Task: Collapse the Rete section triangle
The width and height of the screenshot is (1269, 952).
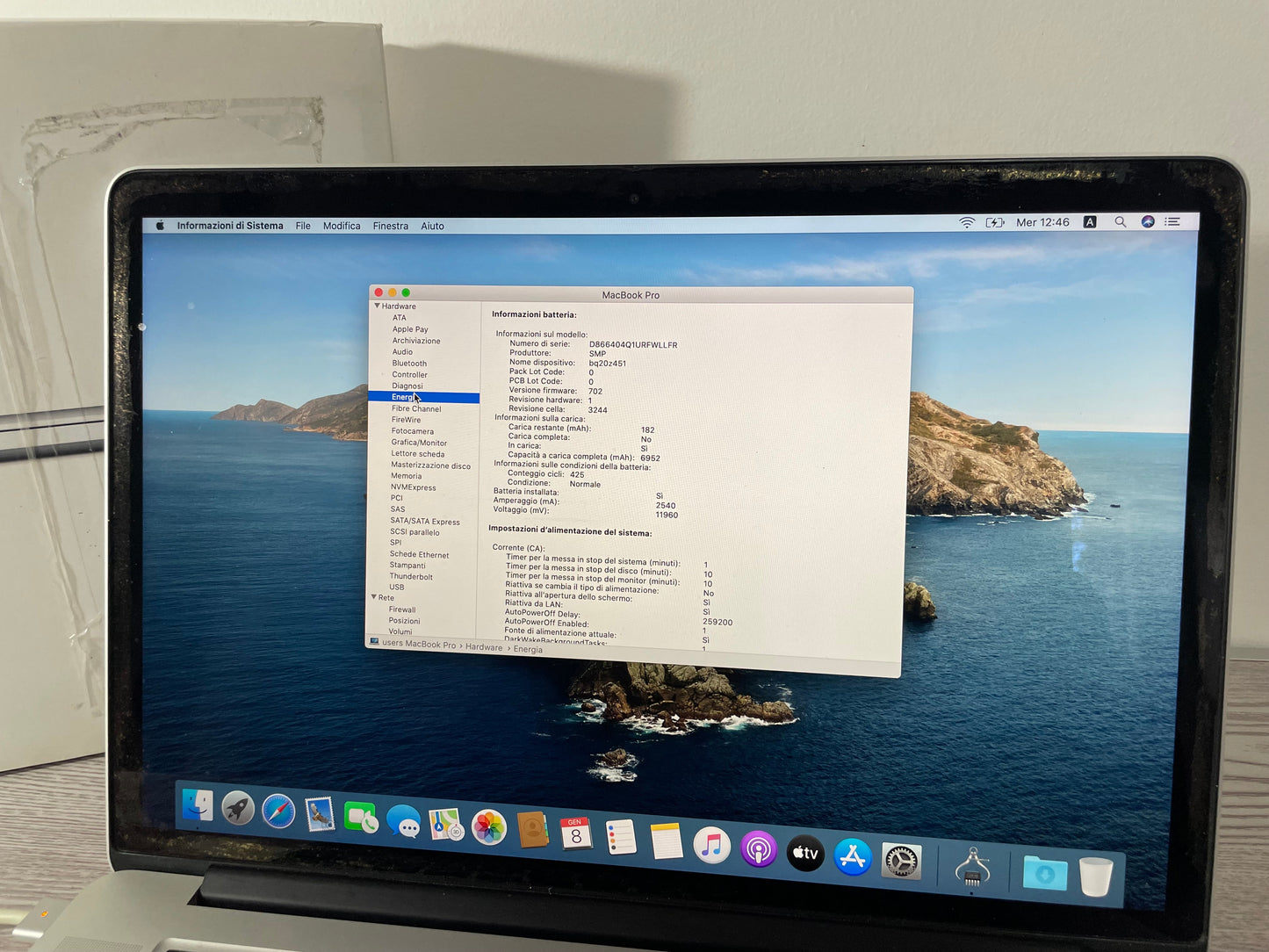Action: (x=373, y=597)
